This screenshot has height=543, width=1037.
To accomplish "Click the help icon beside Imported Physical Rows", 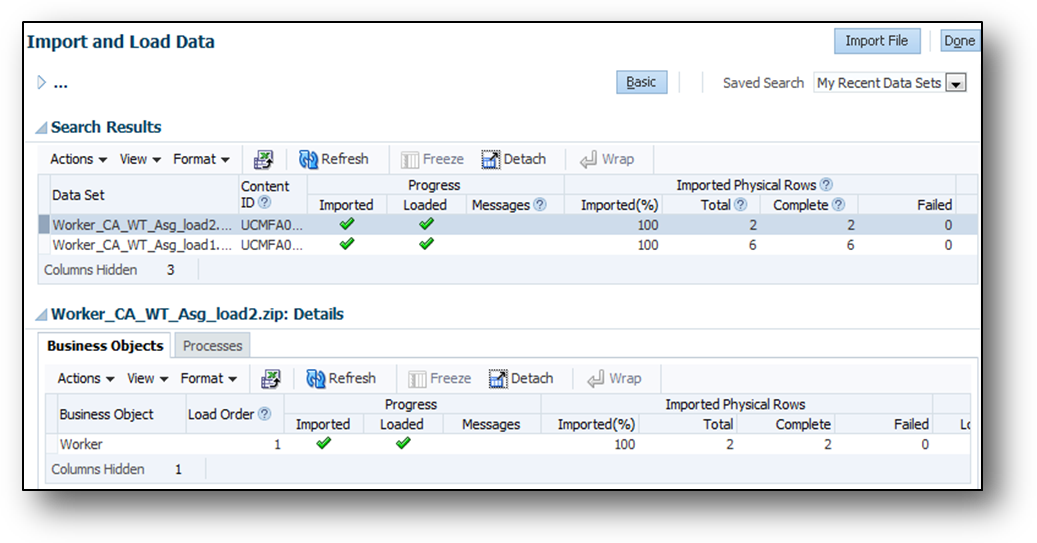I will tap(826, 185).
